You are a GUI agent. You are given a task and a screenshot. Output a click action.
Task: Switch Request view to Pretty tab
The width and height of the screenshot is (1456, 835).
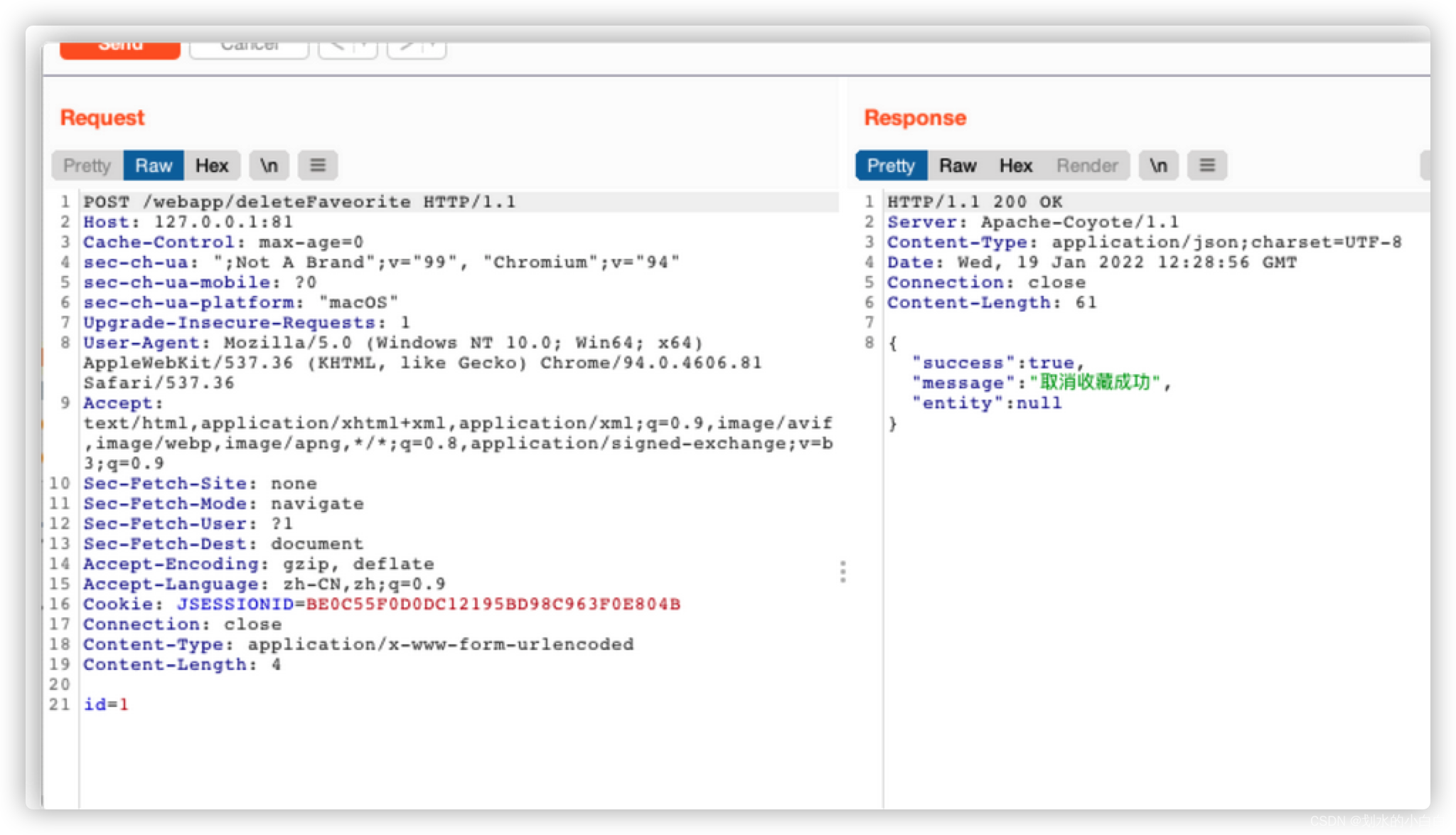point(87,166)
